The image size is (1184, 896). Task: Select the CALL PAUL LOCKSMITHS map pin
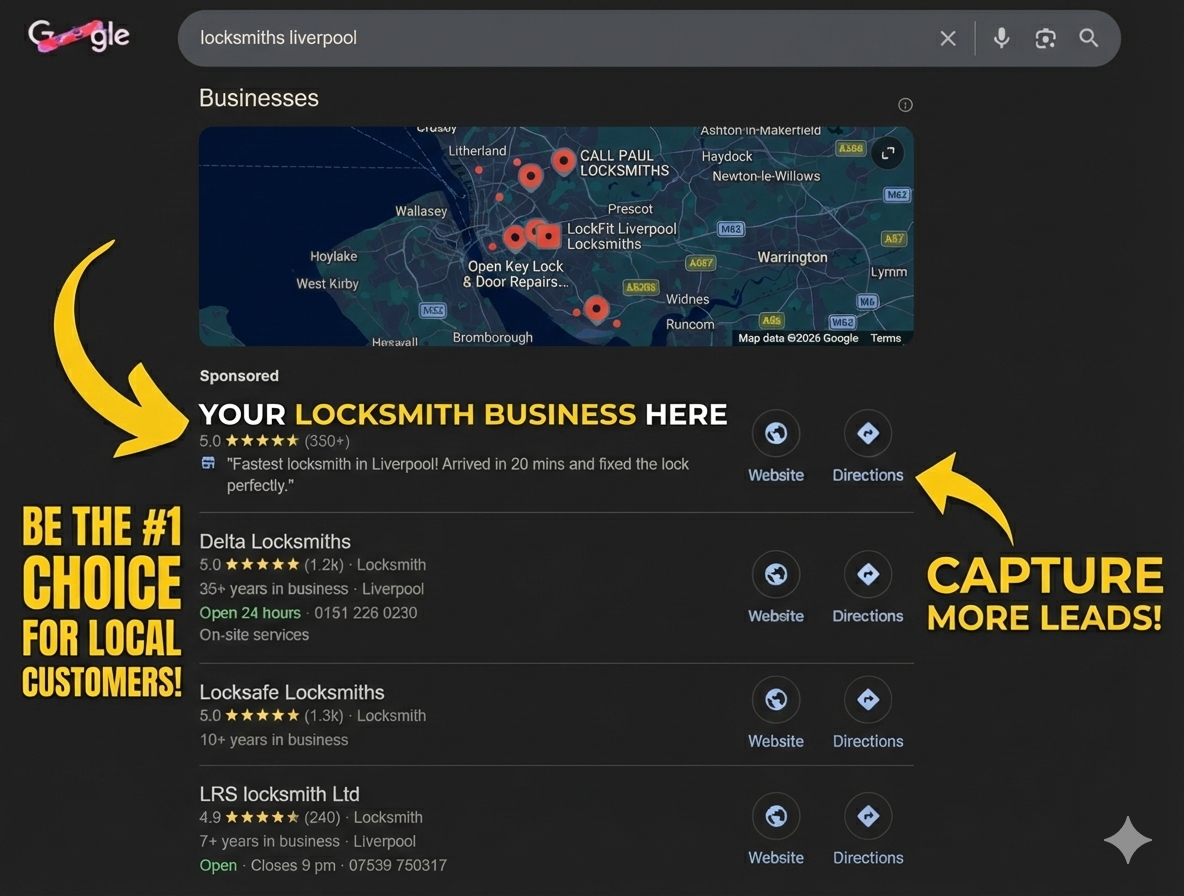tap(564, 160)
